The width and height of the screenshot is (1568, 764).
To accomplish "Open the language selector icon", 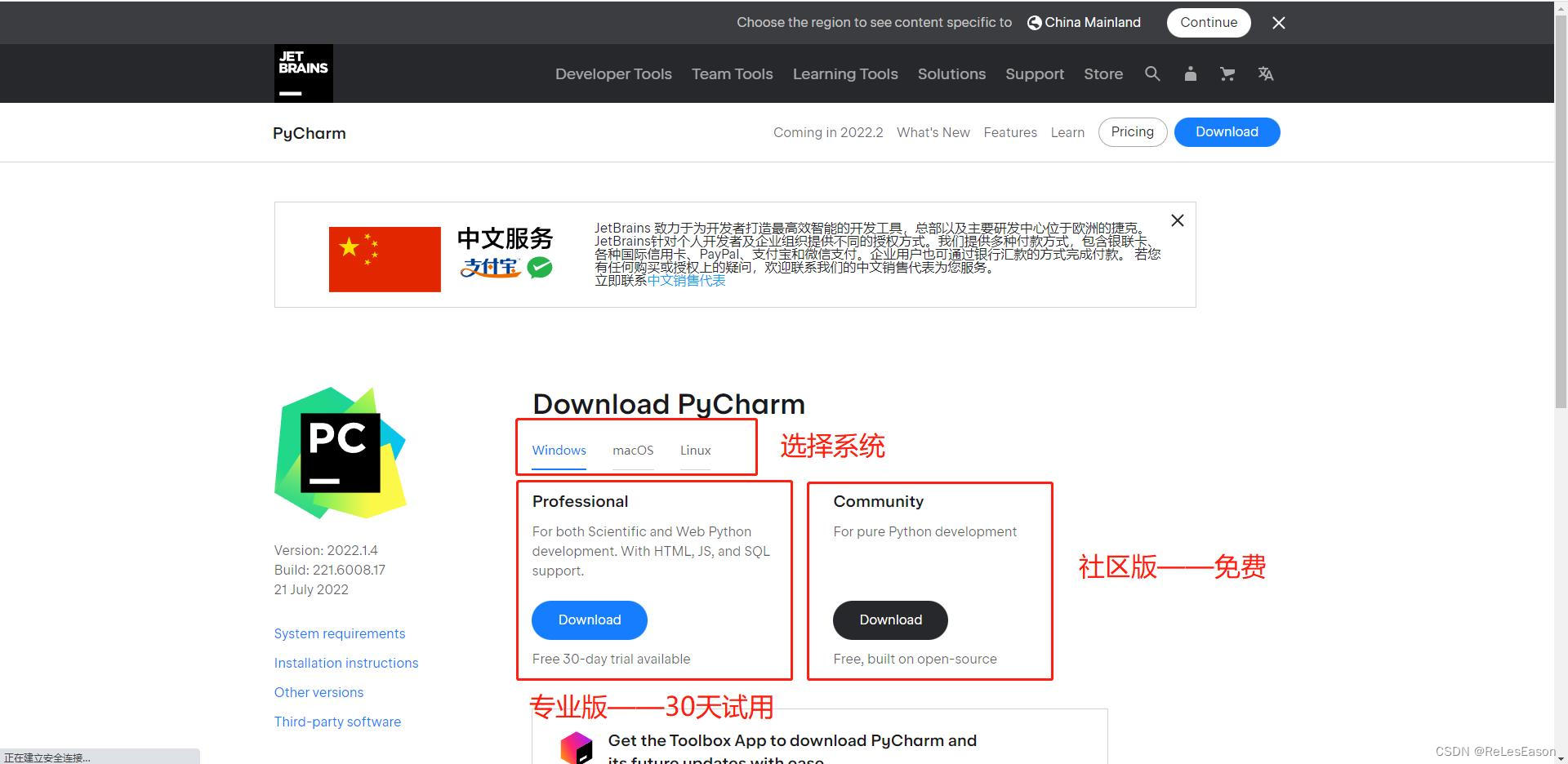I will 1266,73.
